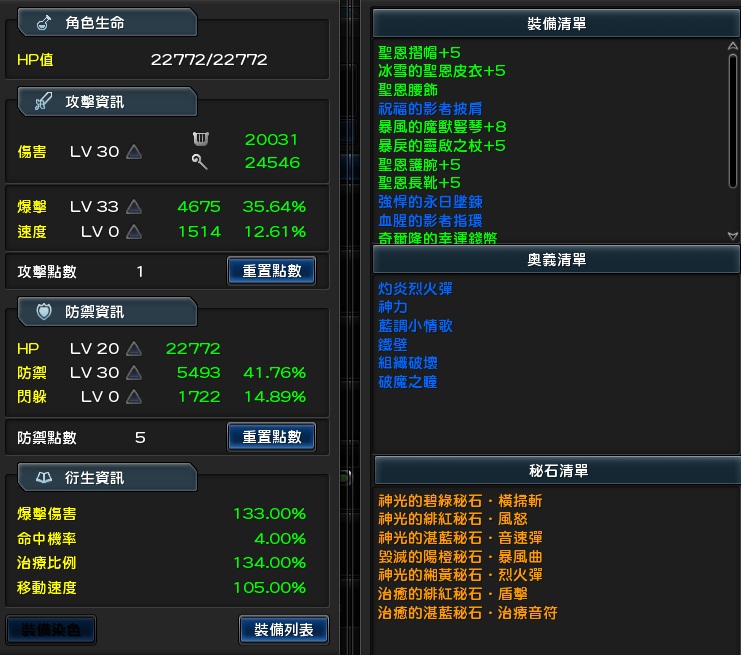The height and width of the screenshot is (655, 741).
Task: Click the sword icon beside 攻擊資訊
Action: coord(44,101)
